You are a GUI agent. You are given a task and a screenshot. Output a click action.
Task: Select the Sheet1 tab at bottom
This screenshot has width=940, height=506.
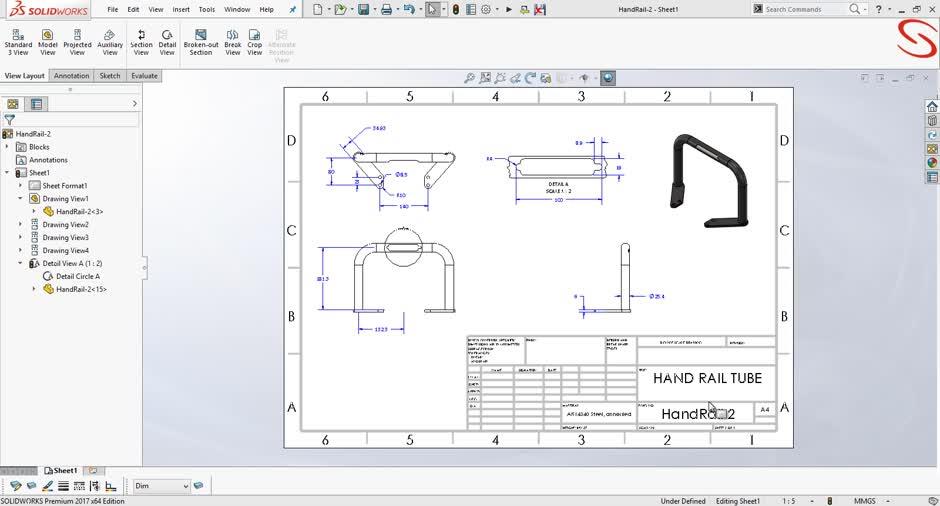tap(61, 470)
